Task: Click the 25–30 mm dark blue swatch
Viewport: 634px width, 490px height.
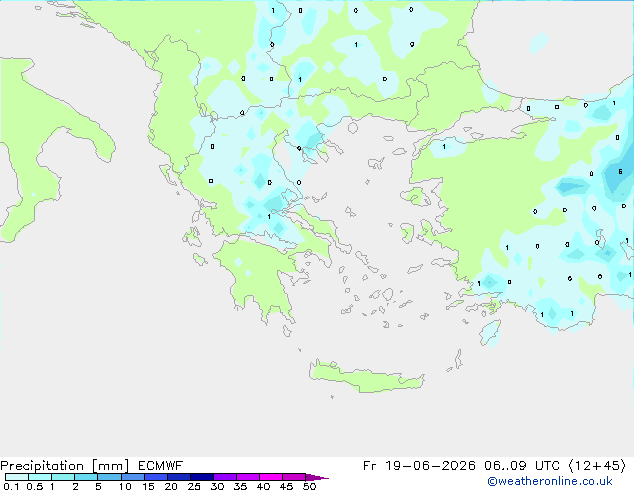Action: pos(202,477)
